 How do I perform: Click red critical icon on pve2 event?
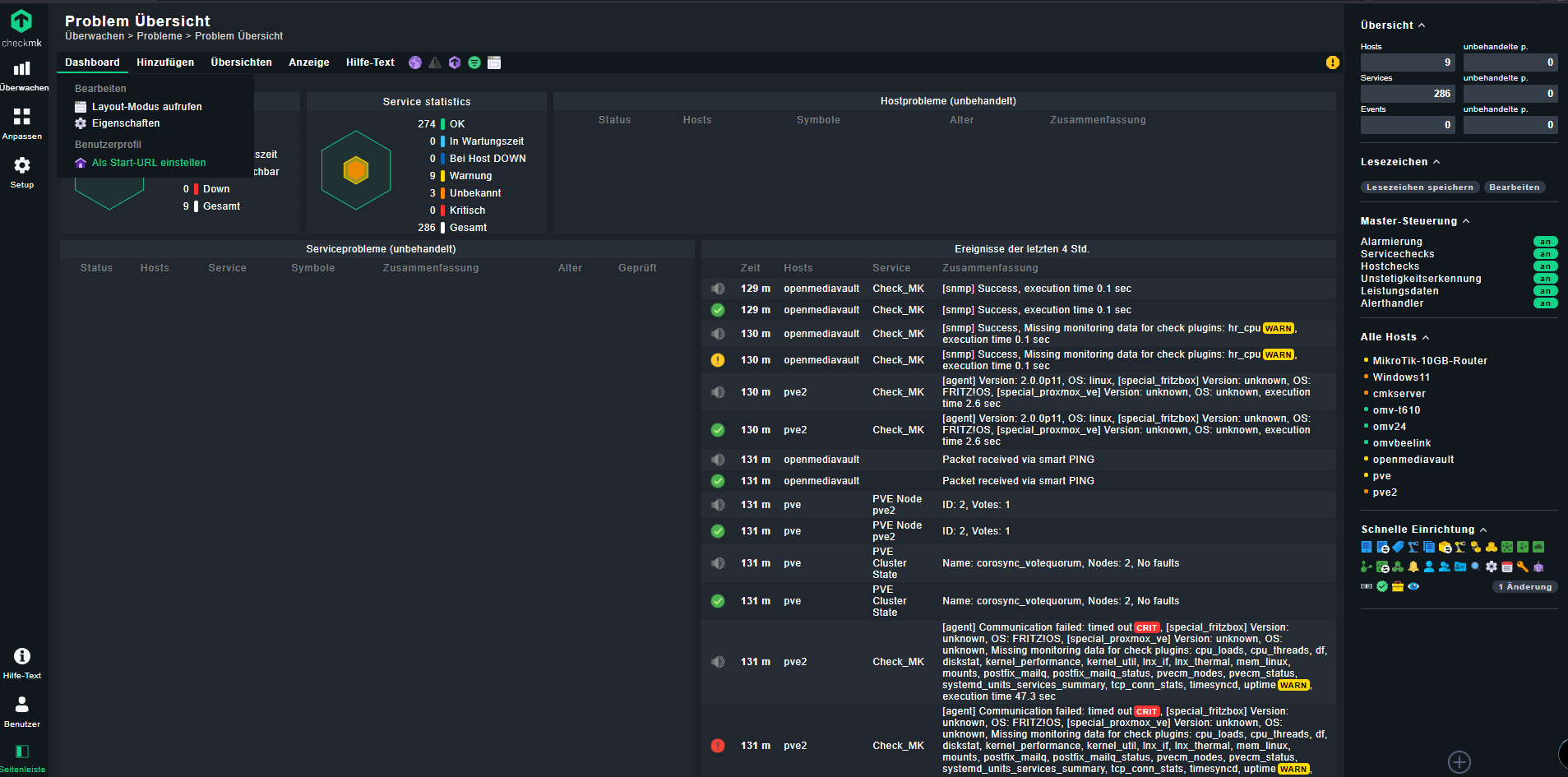[x=718, y=746]
